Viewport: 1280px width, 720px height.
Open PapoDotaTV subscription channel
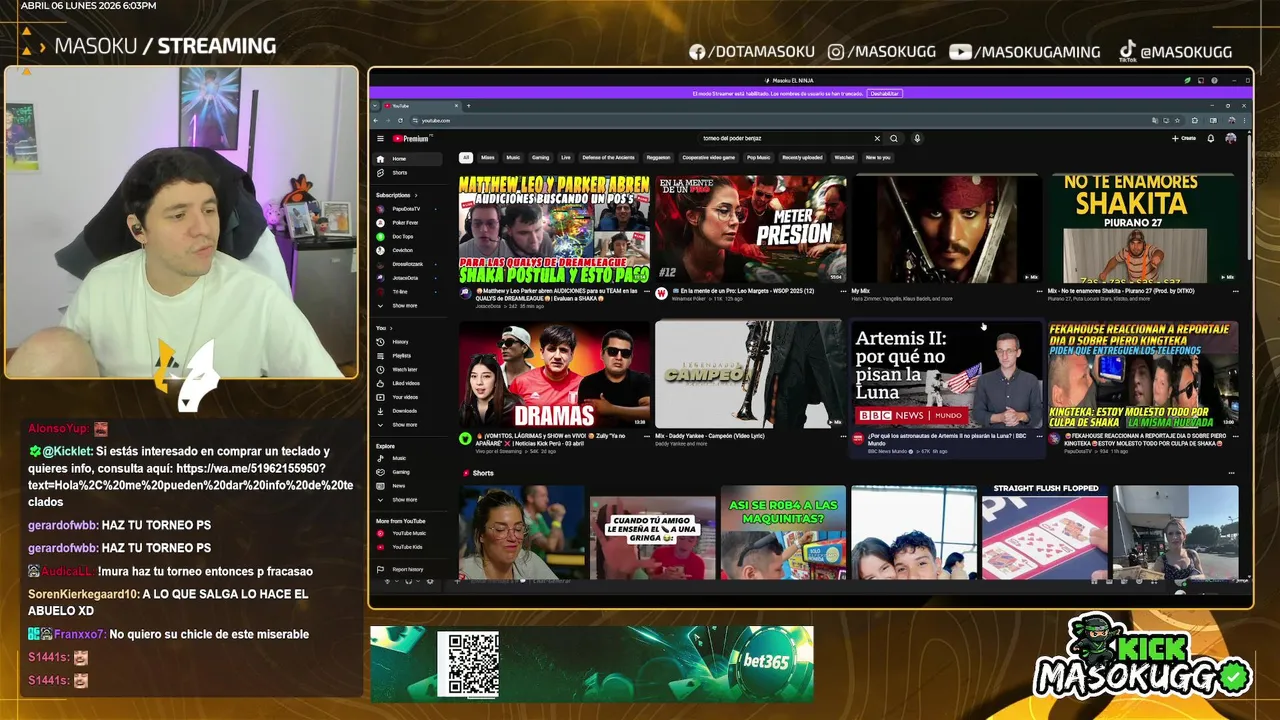(407, 209)
